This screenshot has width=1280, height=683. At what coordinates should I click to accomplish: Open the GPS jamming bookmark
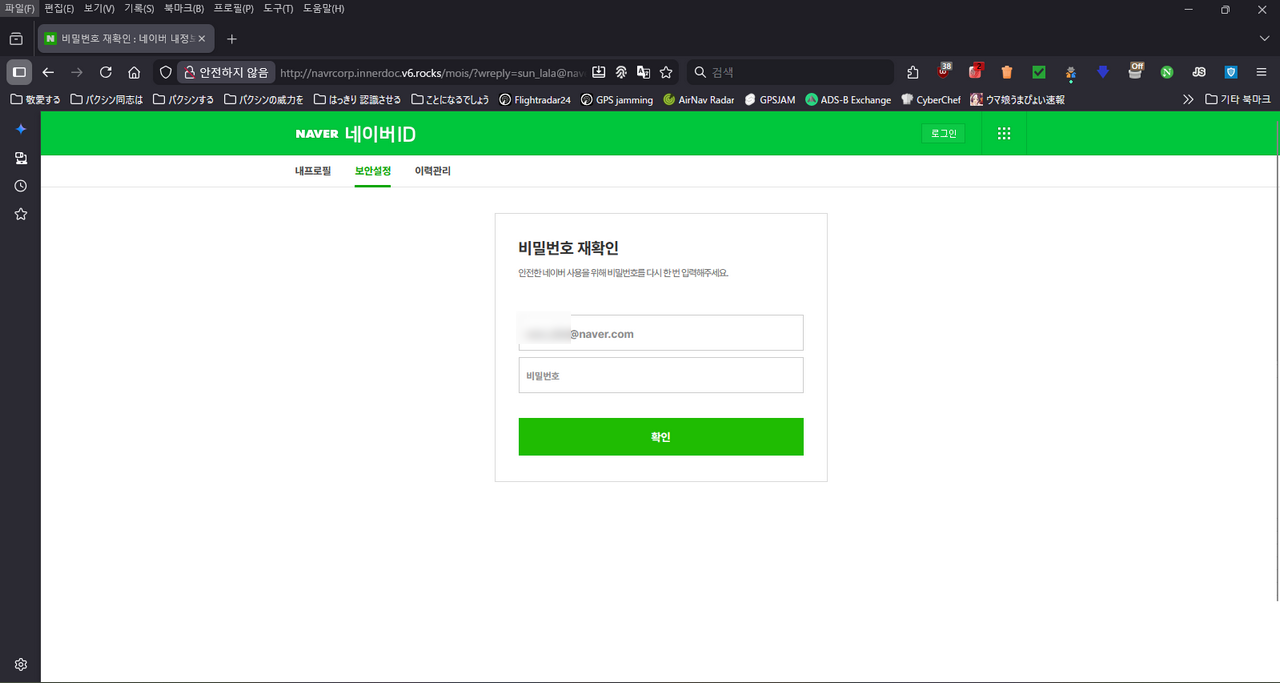(616, 100)
